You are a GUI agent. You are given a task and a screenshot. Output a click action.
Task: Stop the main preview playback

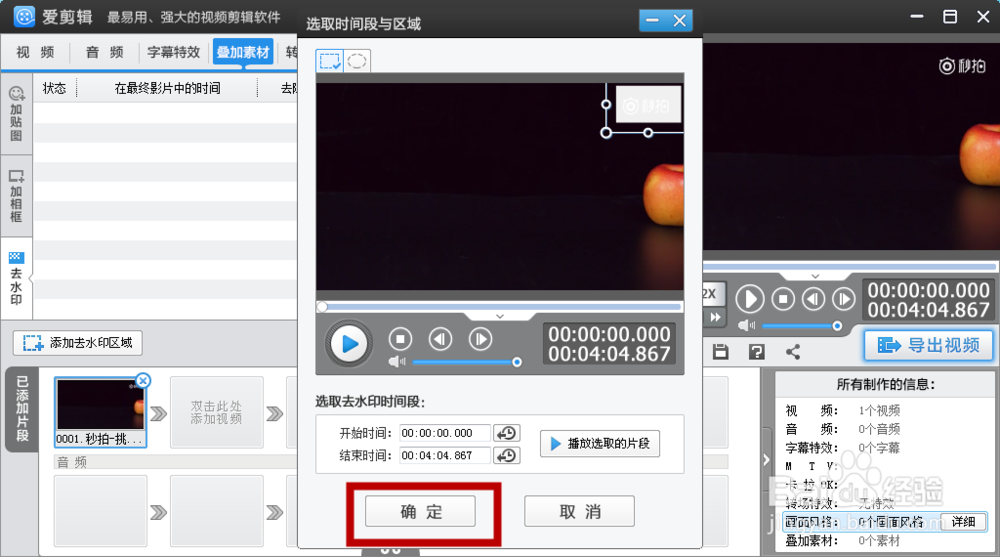coord(783,299)
